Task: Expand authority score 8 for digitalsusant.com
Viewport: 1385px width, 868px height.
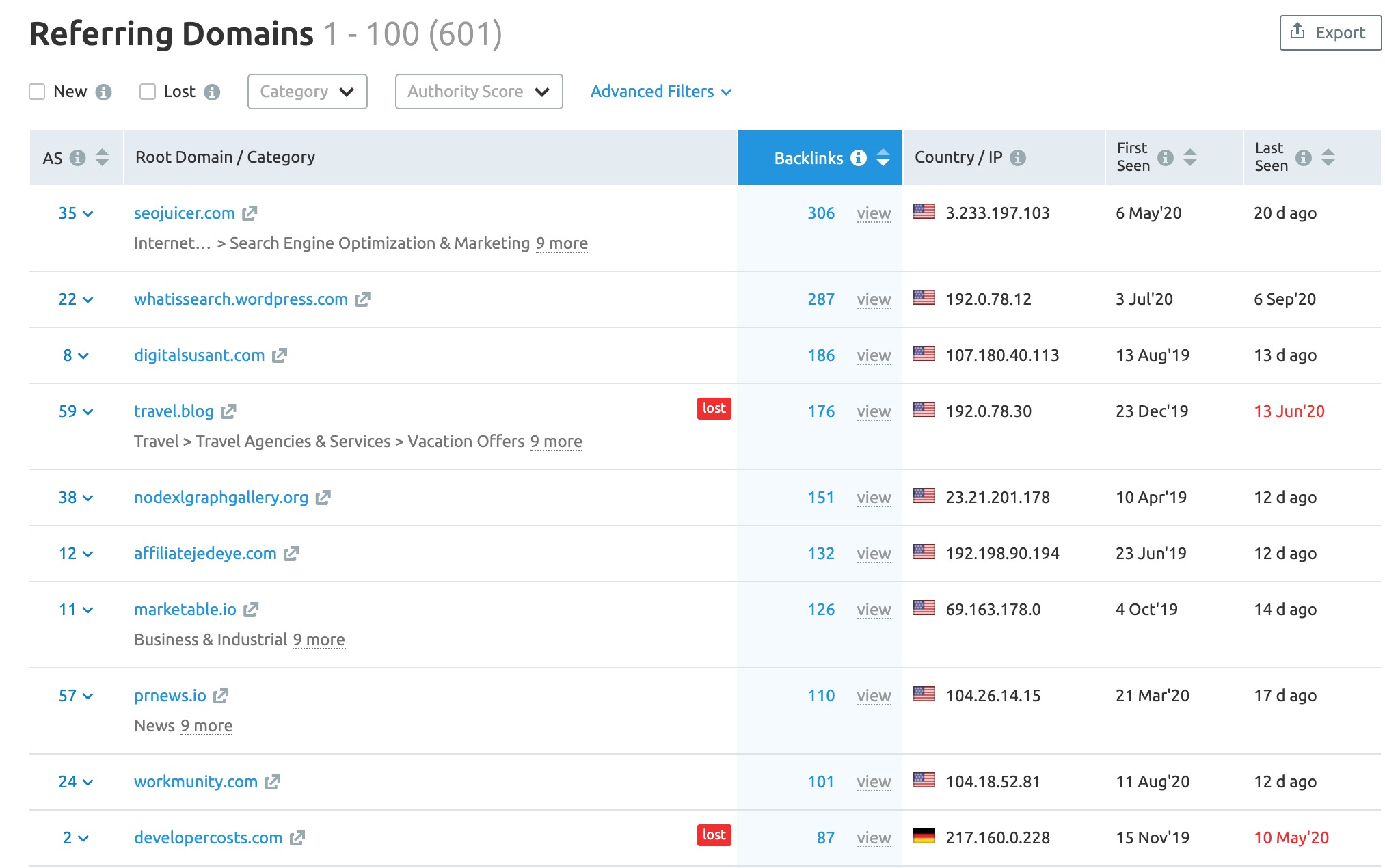Action: (76, 355)
